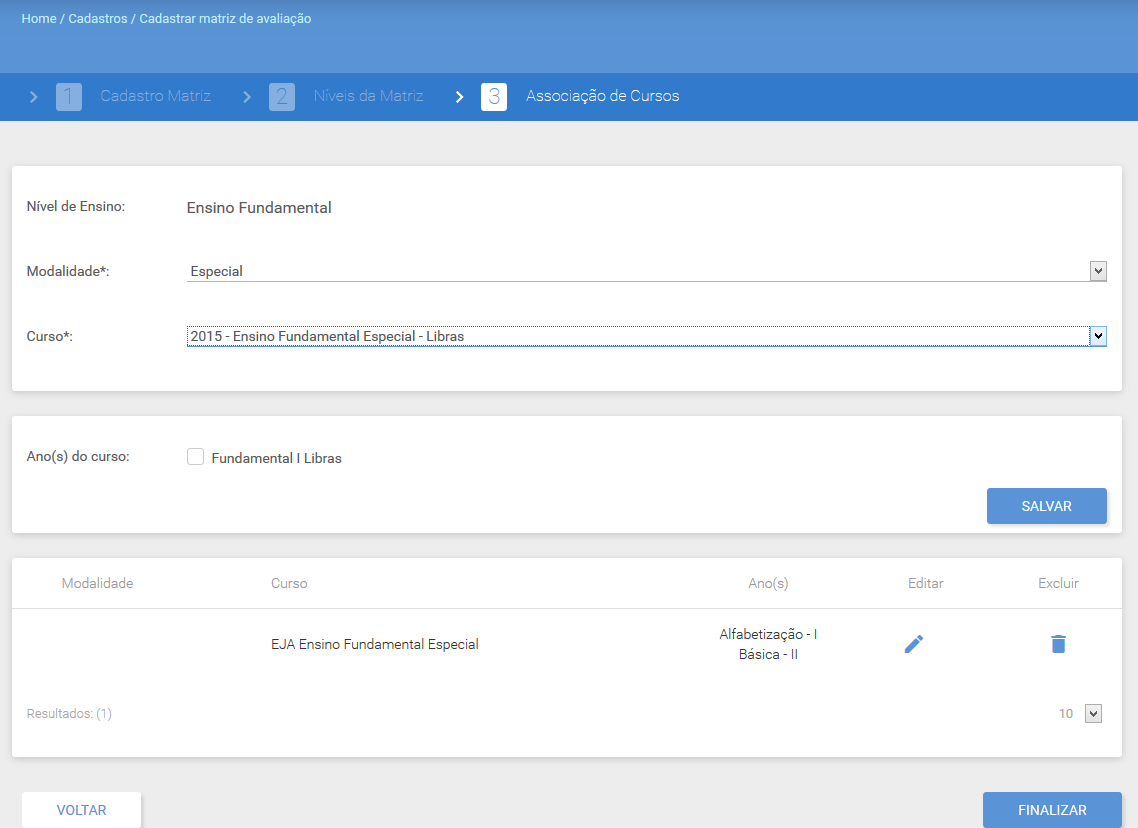Viewport: 1138px width, 828px height.
Task: Click the step 3 number badge
Action: (494, 97)
